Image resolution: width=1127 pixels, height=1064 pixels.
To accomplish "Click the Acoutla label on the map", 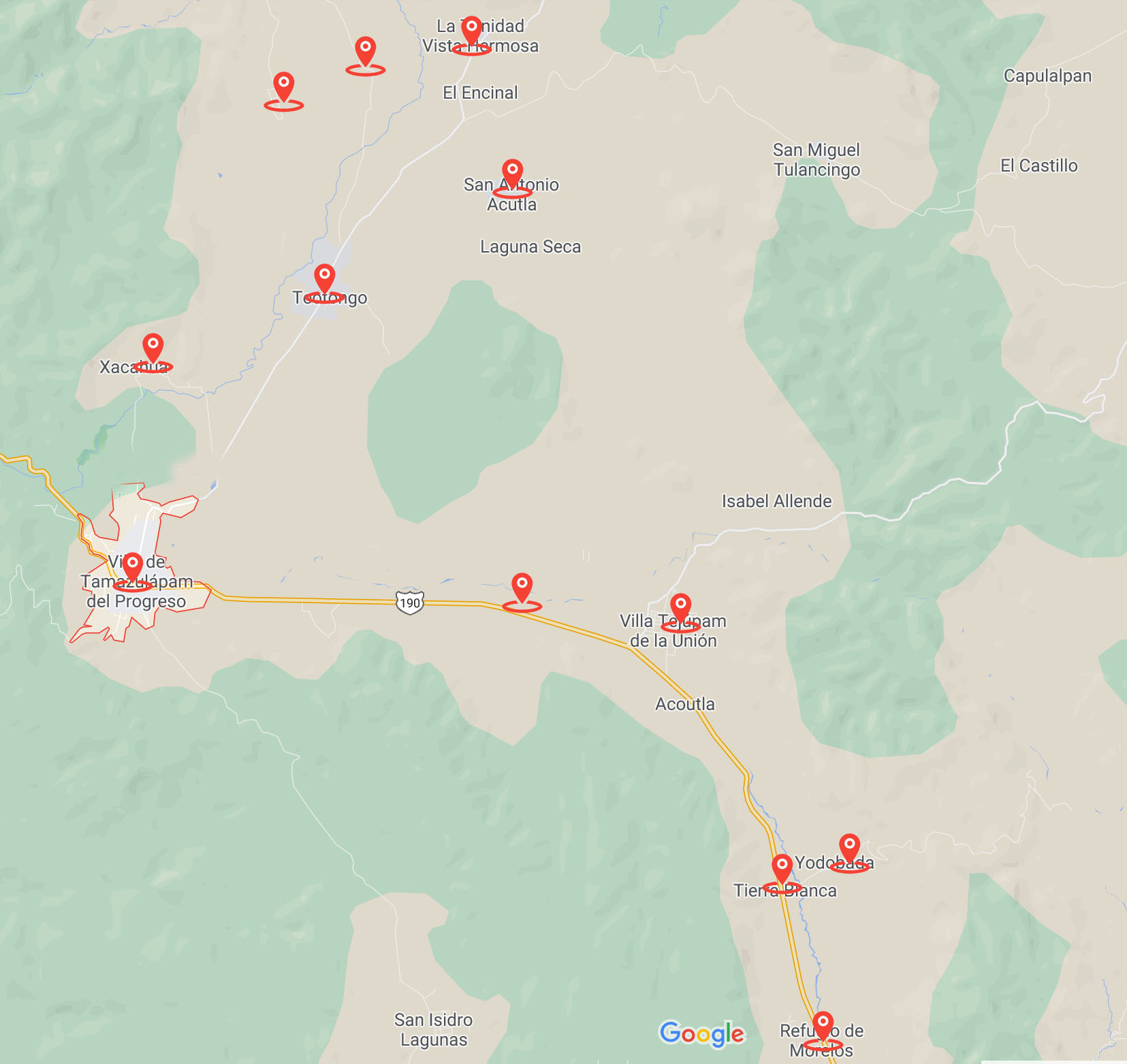I will pos(685,704).
